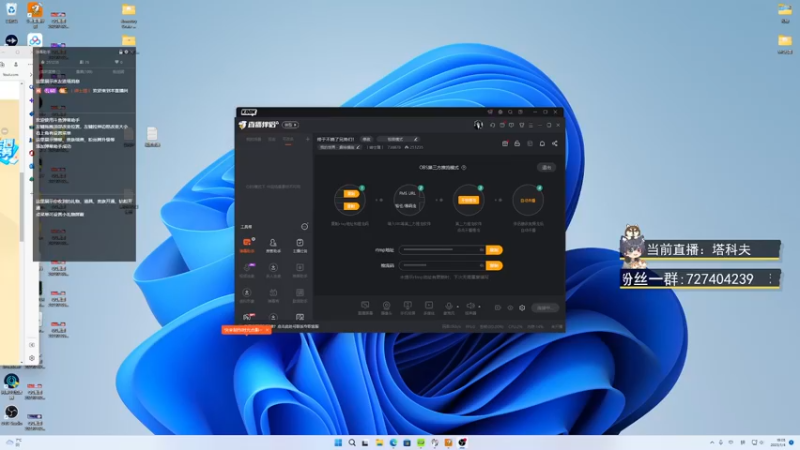This screenshot has height=450, width=800.
Task: Expand microphone options arrow
Action: pos(458,307)
